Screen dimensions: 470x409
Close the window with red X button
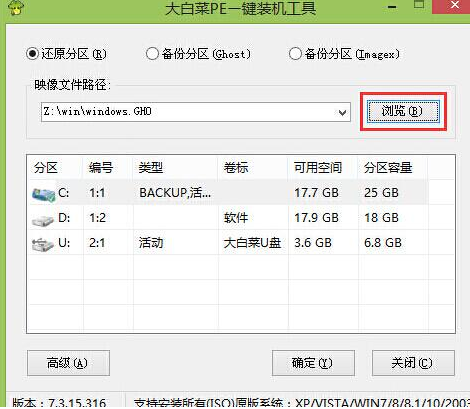click(455, 6)
